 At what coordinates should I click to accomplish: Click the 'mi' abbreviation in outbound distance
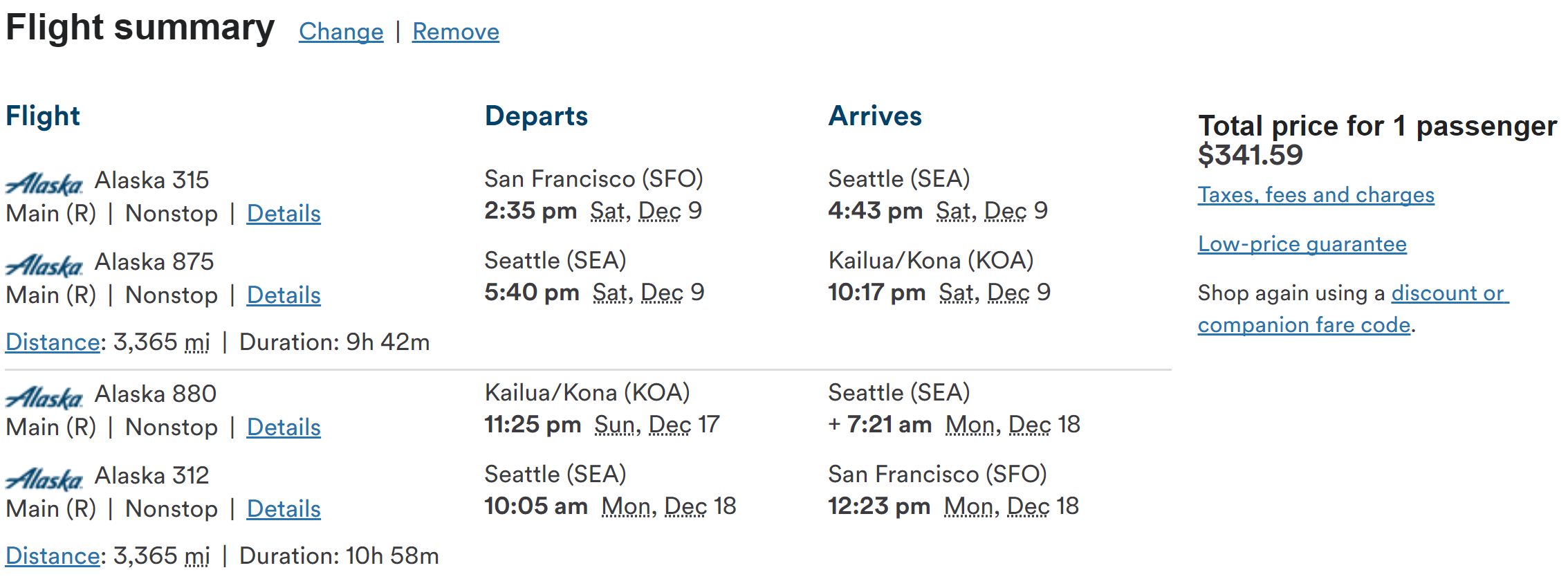[197, 342]
